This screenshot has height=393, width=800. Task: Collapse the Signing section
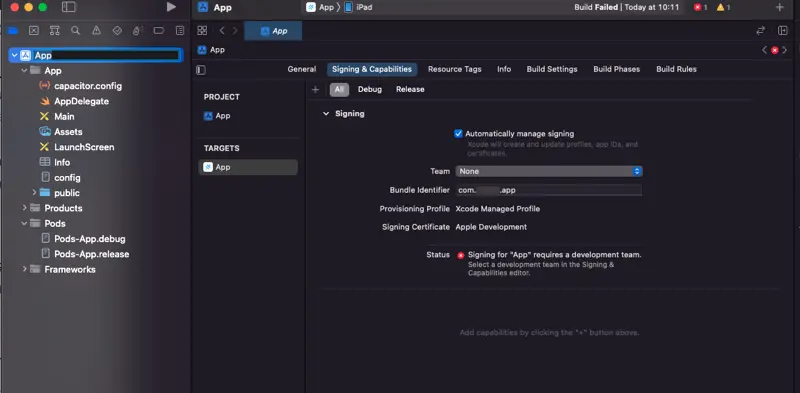[326, 114]
